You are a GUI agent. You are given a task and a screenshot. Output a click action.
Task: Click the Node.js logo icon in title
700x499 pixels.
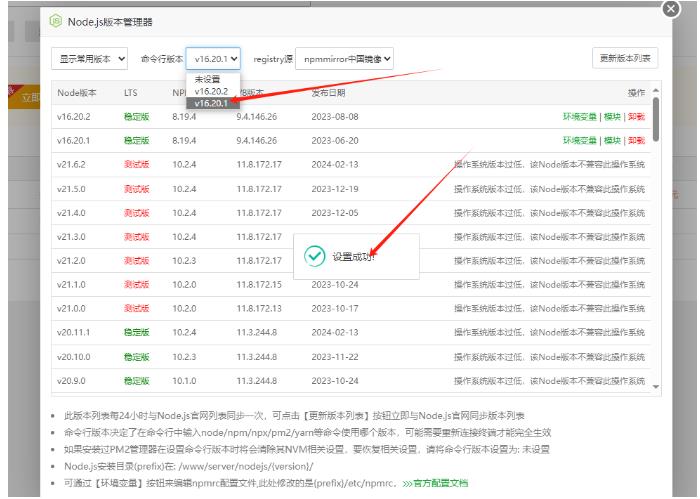pyautogui.click(x=56, y=21)
